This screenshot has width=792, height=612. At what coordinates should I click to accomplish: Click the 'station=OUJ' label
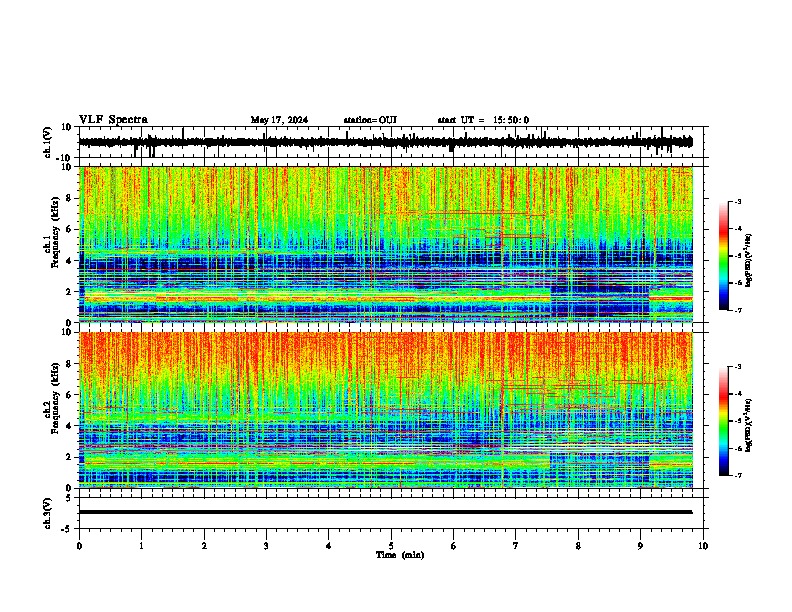pyautogui.click(x=370, y=120)
